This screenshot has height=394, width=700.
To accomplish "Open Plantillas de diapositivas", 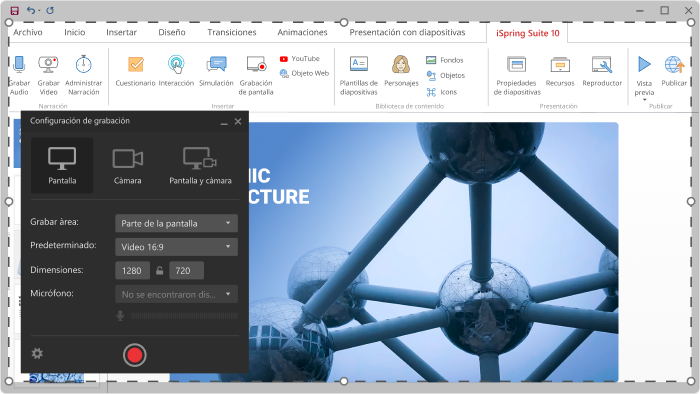I will 359,65.
